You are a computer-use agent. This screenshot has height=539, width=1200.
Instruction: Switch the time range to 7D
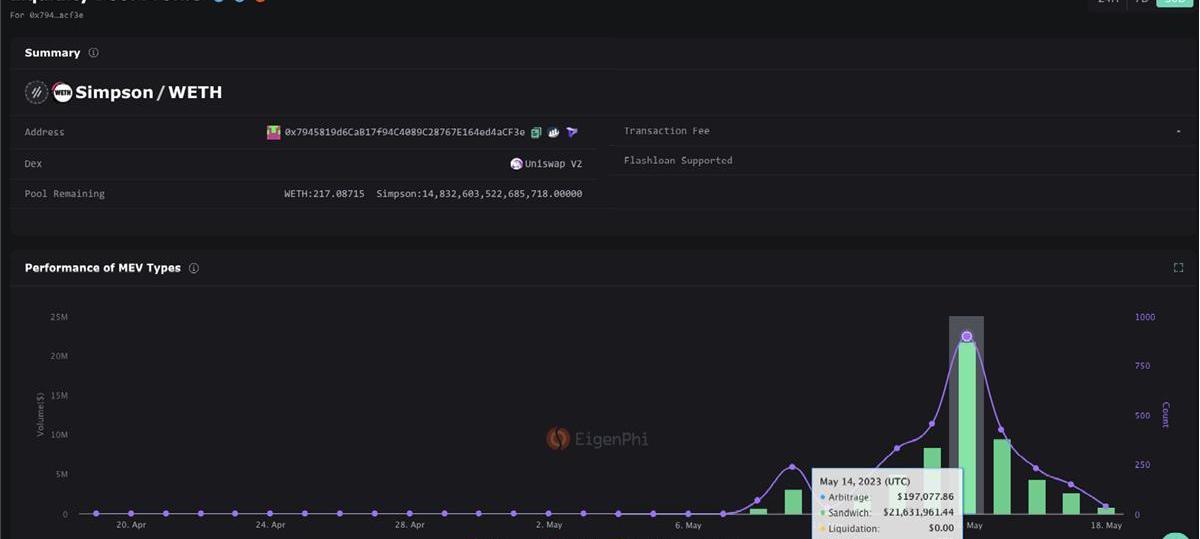(1141, 2)
